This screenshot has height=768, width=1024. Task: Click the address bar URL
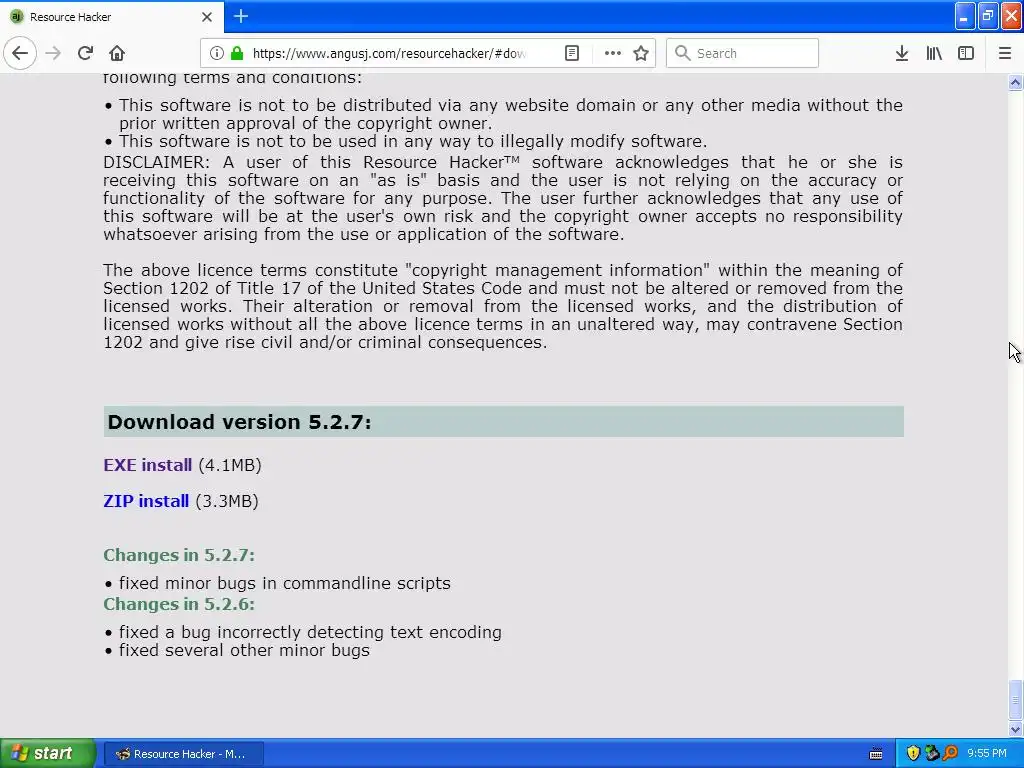[389, 53]
